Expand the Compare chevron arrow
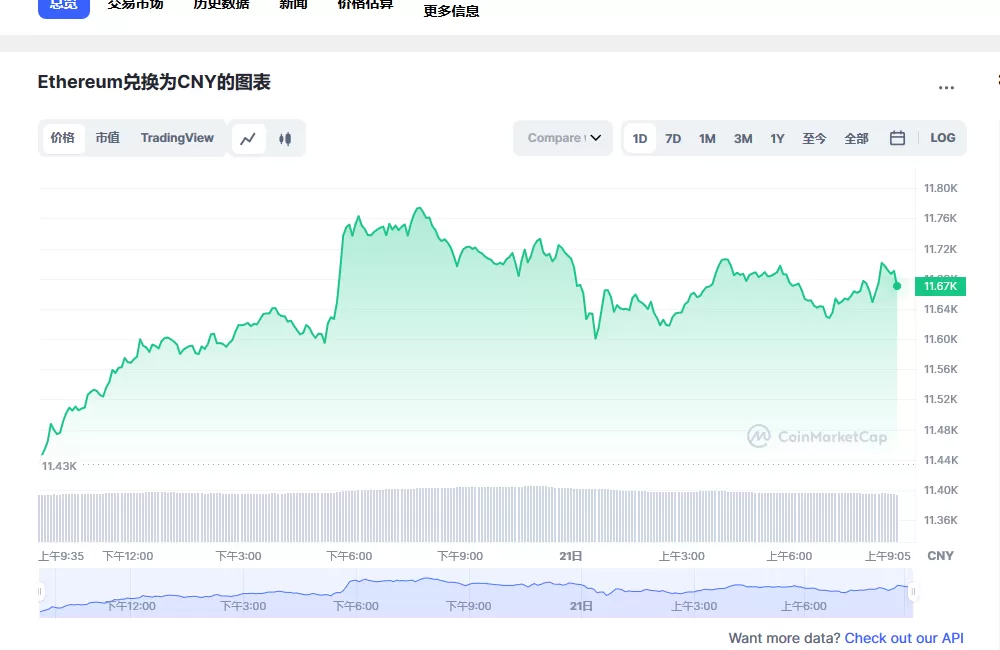This screenshot has width=1000, height=650. click(595, 138)
